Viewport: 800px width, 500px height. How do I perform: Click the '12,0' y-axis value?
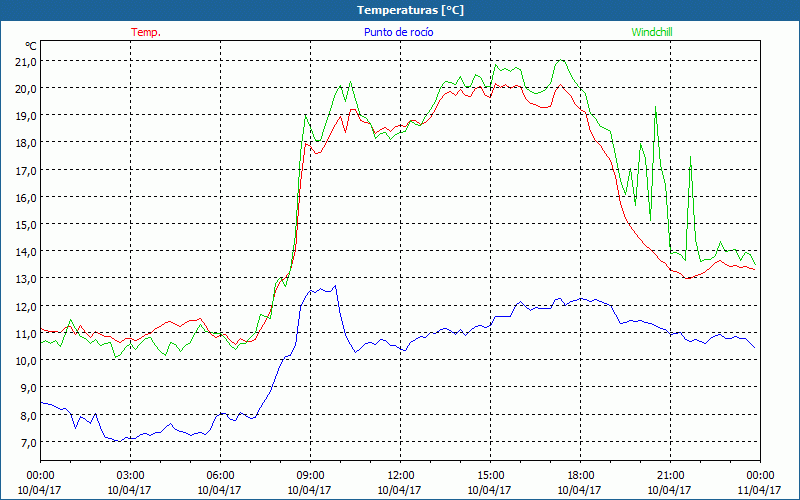coord(26,306)
